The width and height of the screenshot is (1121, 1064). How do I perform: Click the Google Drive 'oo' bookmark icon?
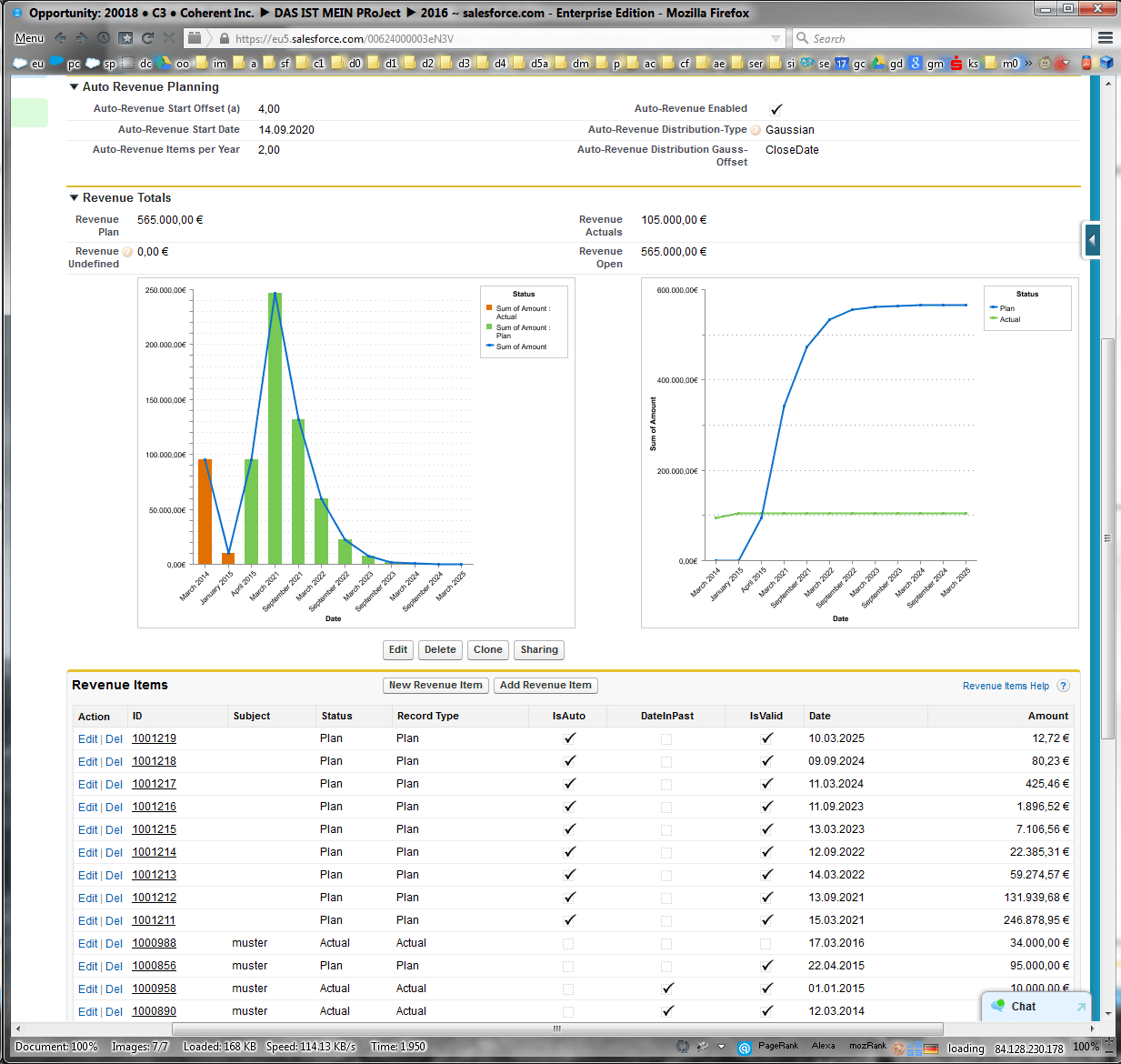pos(165,63)
